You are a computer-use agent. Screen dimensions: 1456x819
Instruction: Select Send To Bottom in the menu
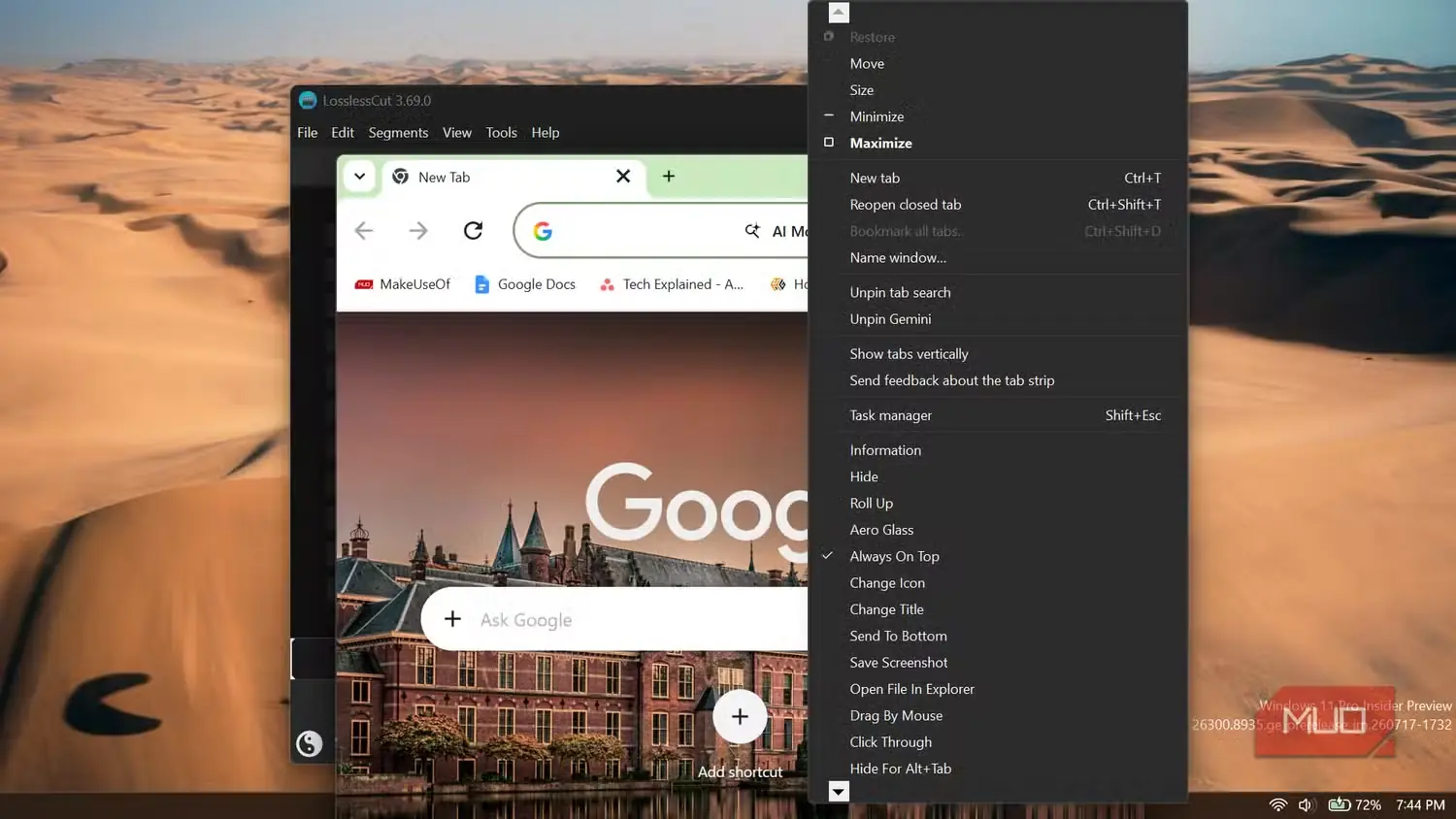coord(998,636)
